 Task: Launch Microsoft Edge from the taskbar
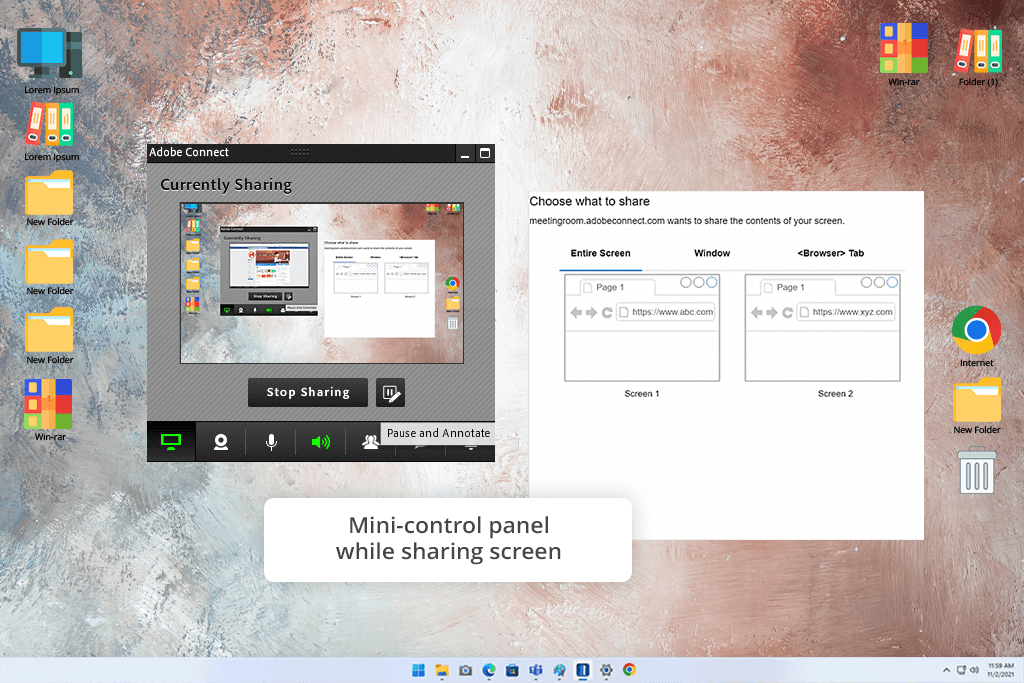489,670
